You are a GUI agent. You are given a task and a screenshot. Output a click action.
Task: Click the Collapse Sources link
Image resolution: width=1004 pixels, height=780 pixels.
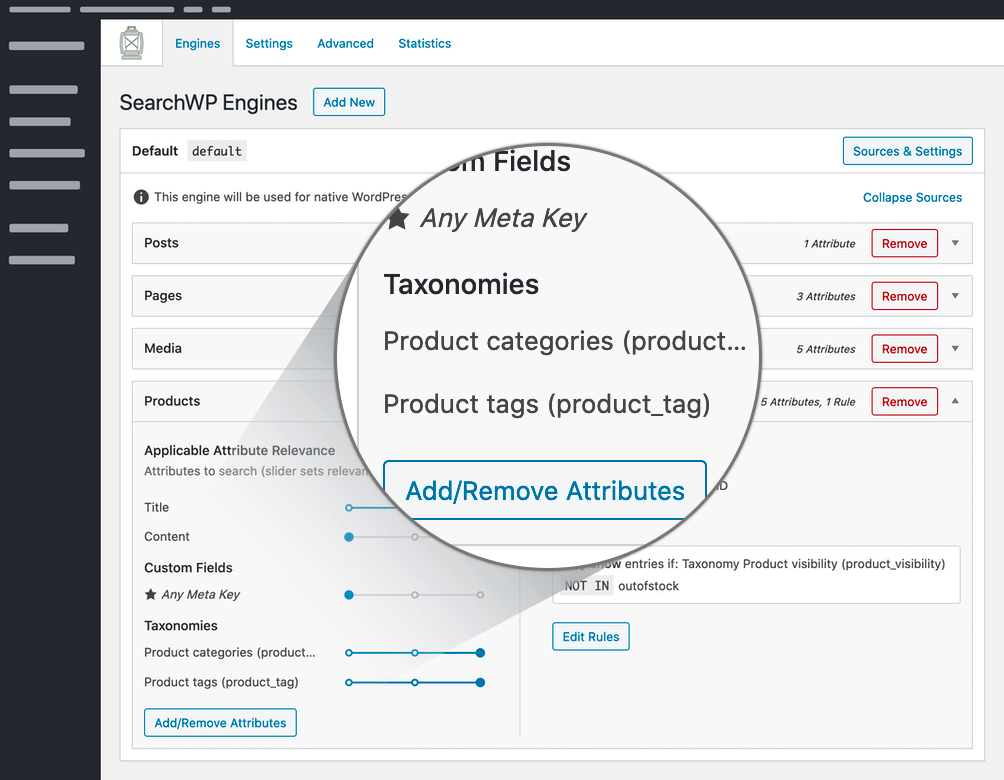912,197
